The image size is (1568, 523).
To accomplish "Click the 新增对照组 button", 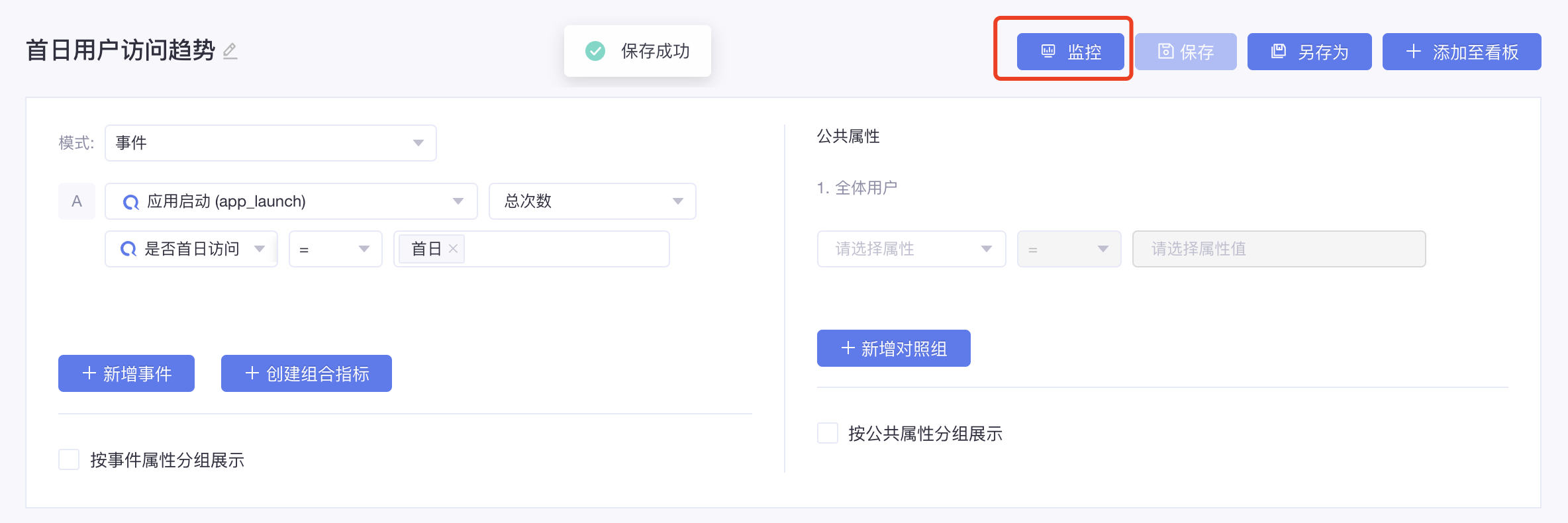I will 894,348.
